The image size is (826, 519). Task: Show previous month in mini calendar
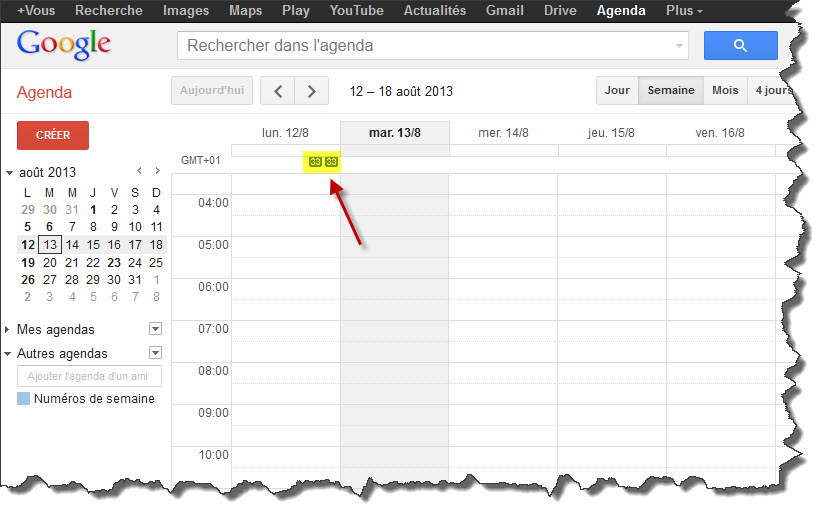coord(139,171)
